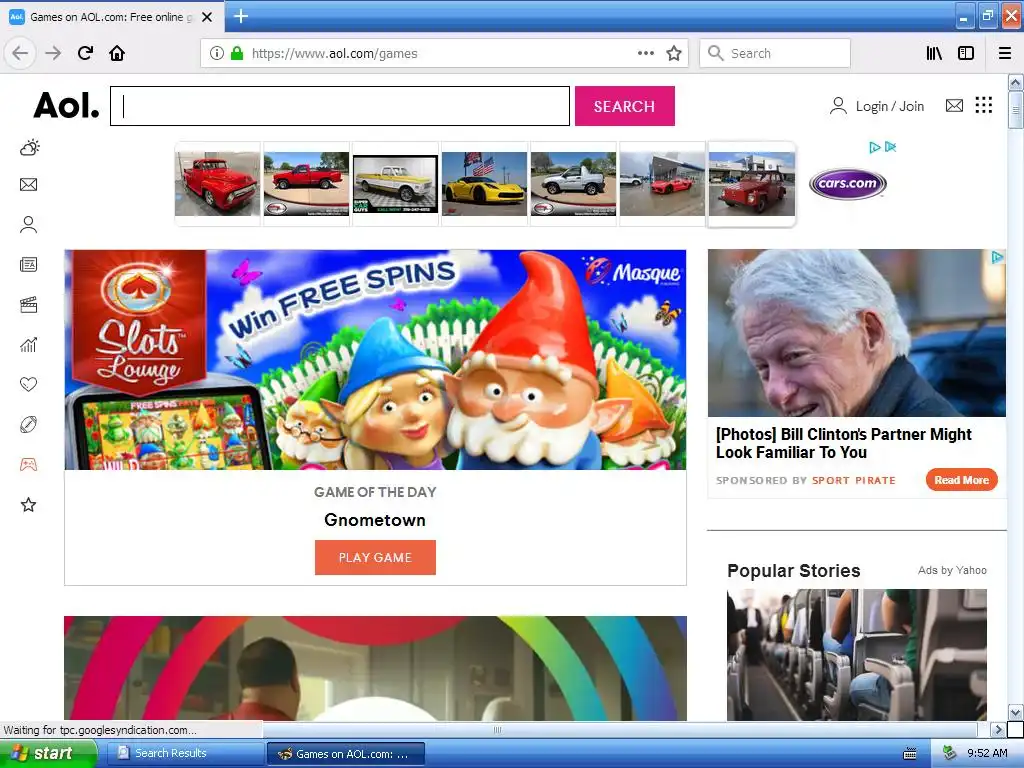Open News from the AOL sidebar
Screen dimensions: 1024x768
pos(28,264)
